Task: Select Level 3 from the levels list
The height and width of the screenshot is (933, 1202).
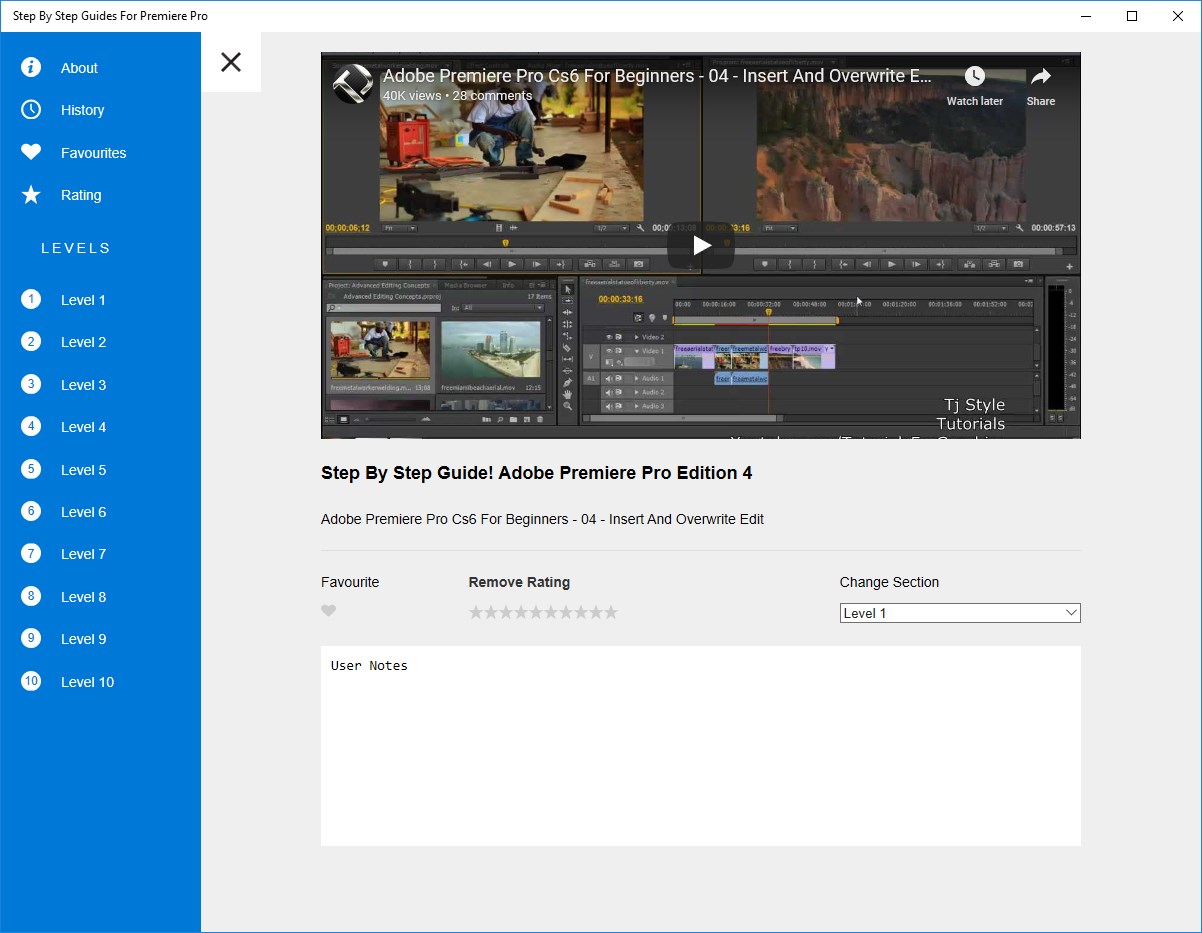Action: click(x=83, y=385)
